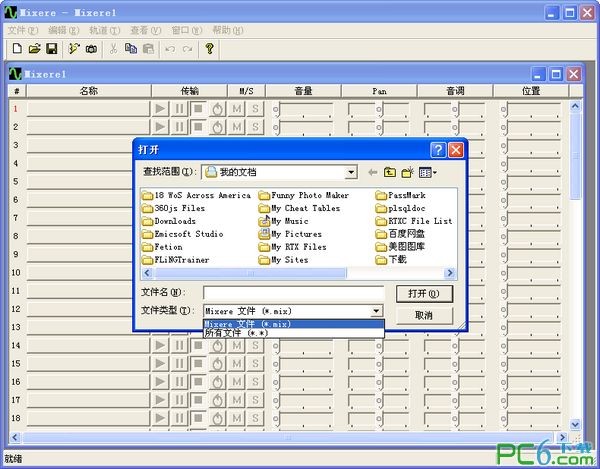Open the 查看 menu

pyautogui.click(x=145, y=30)
